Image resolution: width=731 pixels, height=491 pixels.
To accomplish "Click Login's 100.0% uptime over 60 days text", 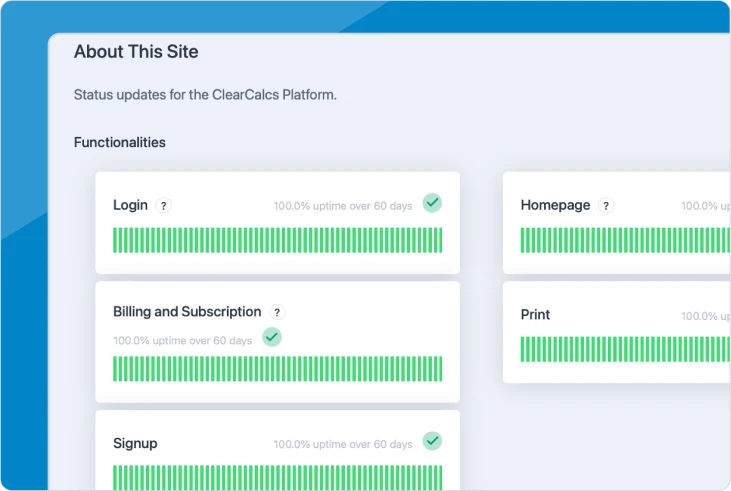I will point(343,206).
